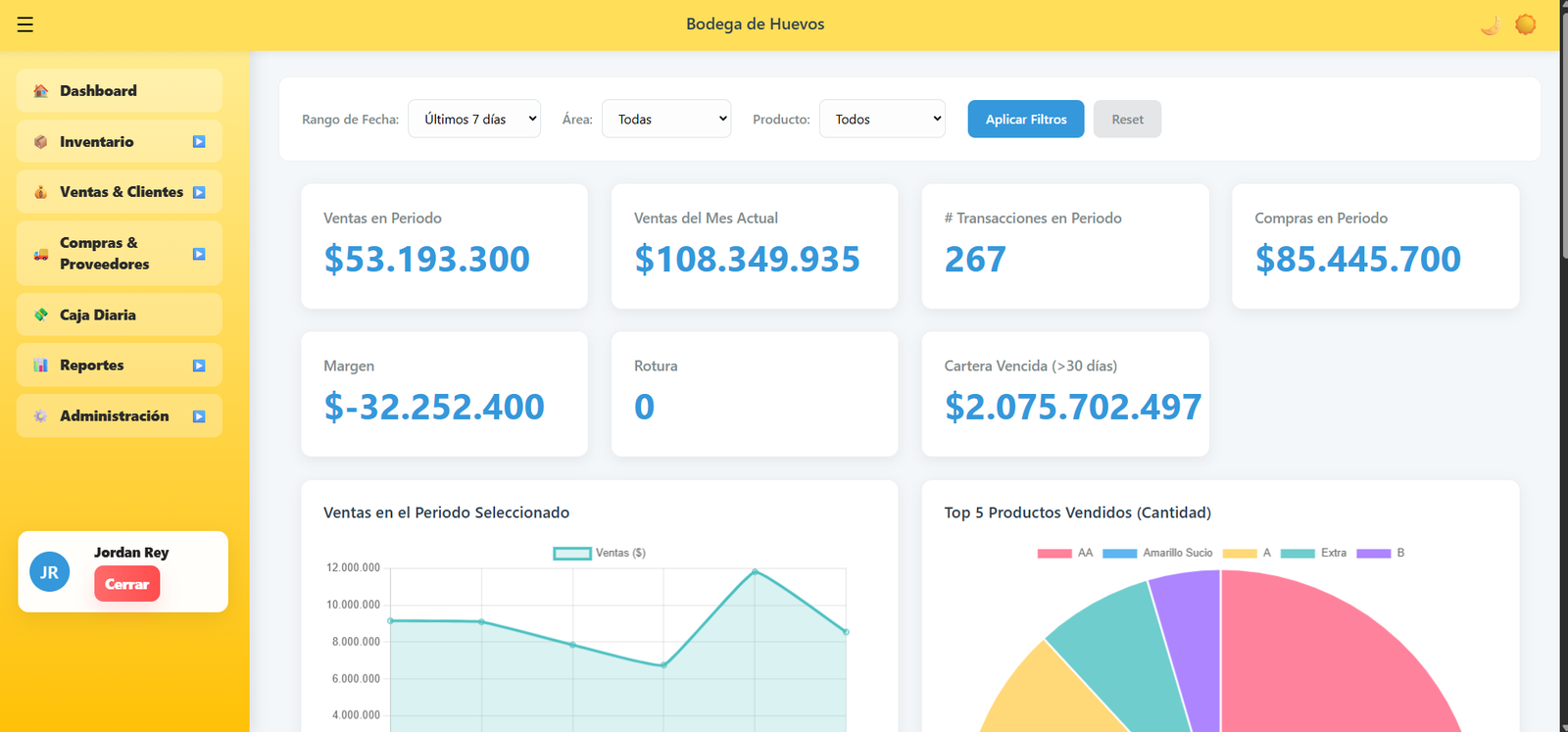Click the Ventas en Periodo card
The height and width of the screenshot is (732, 1568).
[445, 246]
